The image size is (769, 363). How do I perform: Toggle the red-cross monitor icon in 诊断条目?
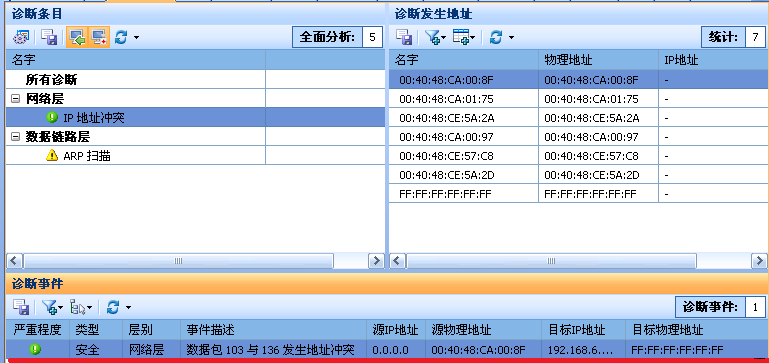100,37
